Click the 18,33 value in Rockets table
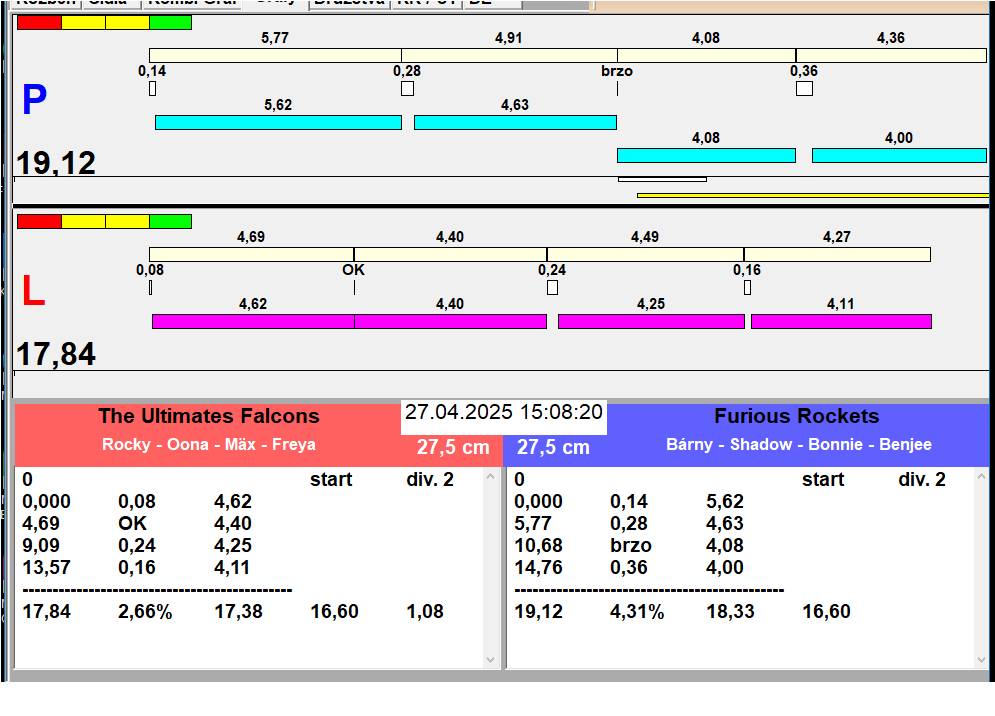Screen dimensions: 995x716 tap(730, 612)
